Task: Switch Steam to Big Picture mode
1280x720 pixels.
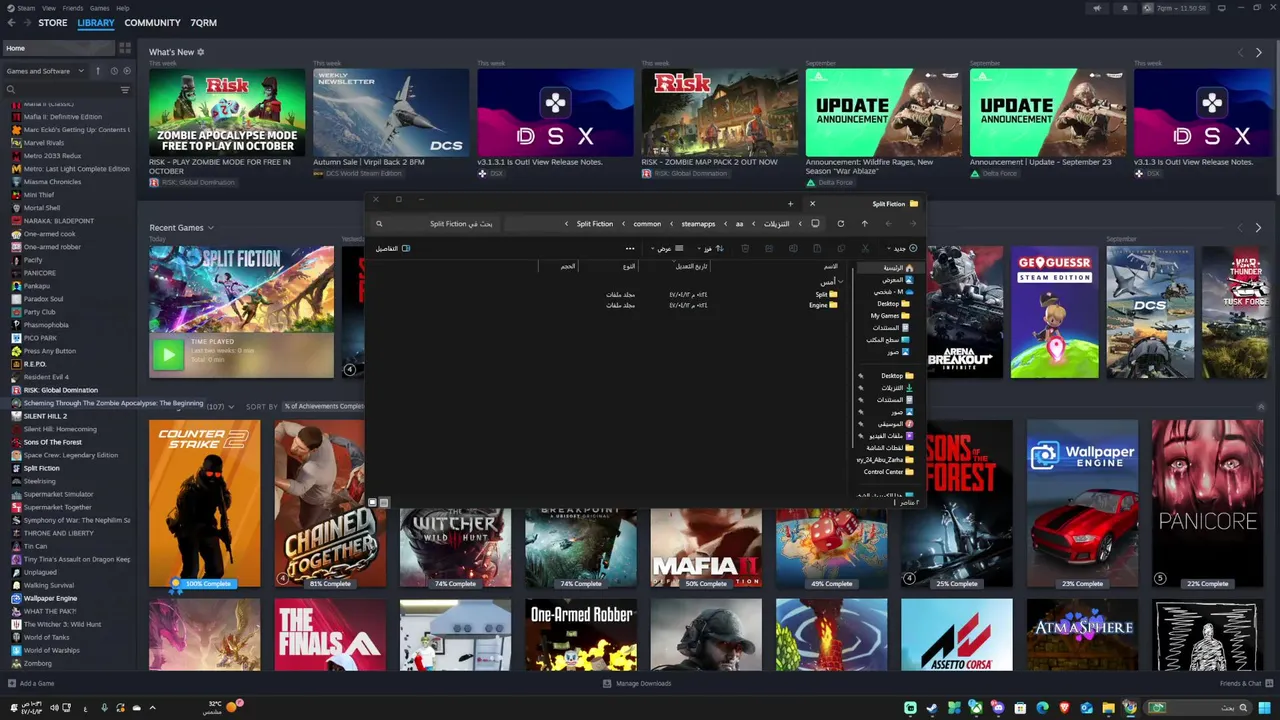Action: point(1222,8)
